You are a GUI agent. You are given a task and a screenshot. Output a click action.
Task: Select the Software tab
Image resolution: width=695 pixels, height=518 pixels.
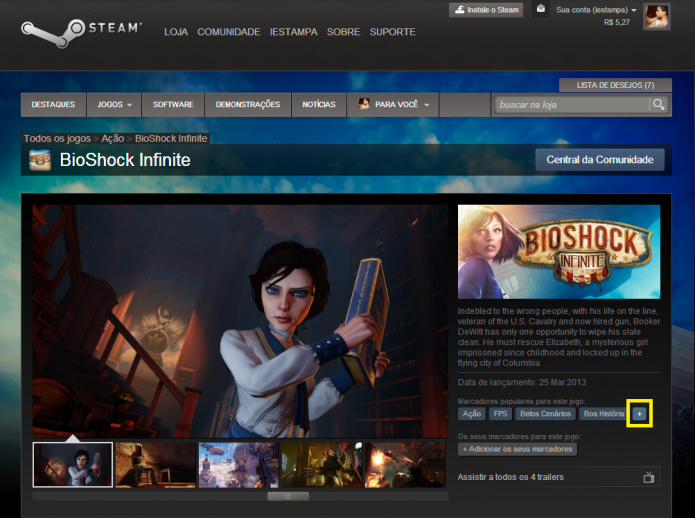[173, 105]
